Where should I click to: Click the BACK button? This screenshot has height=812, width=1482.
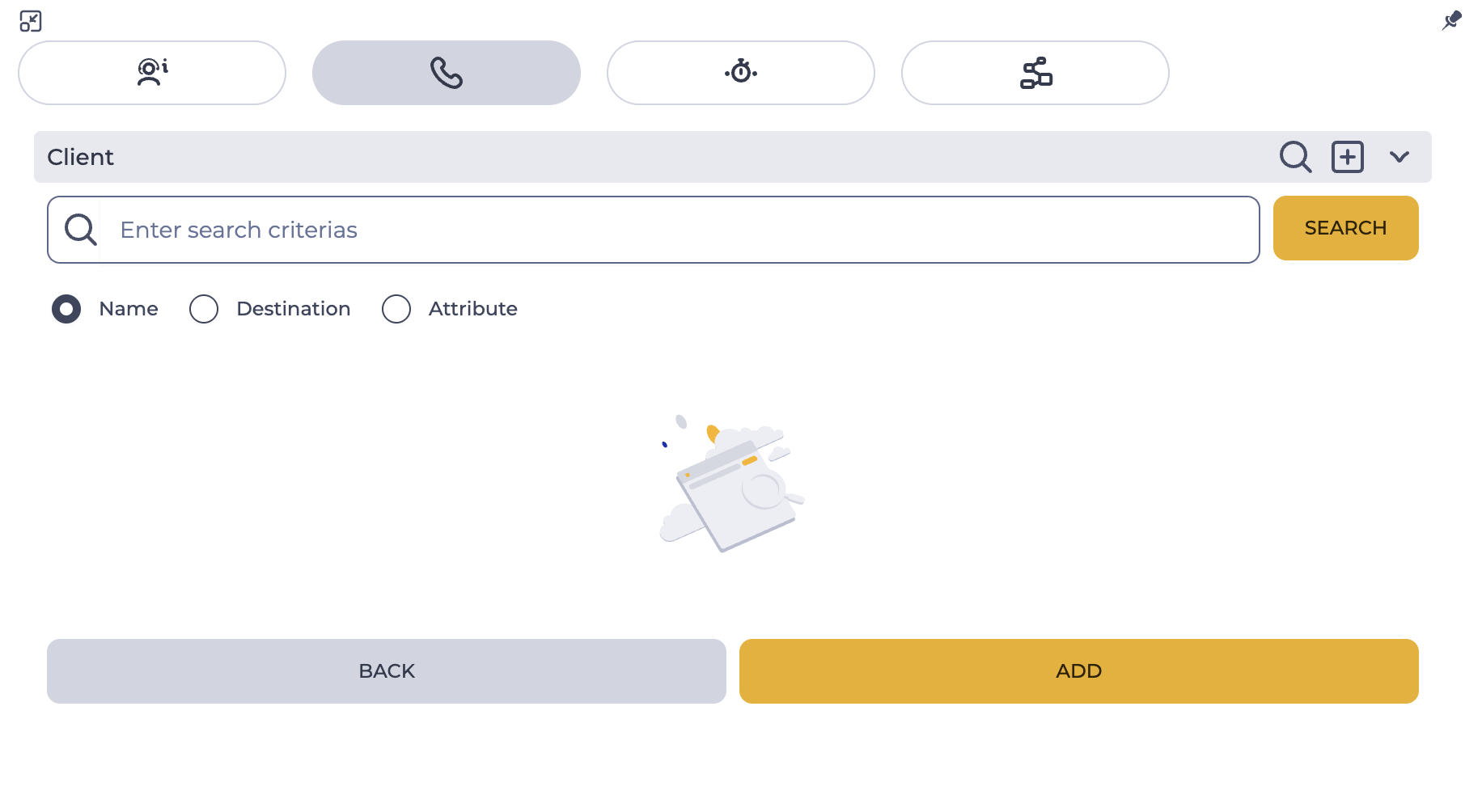click(387, 671)
